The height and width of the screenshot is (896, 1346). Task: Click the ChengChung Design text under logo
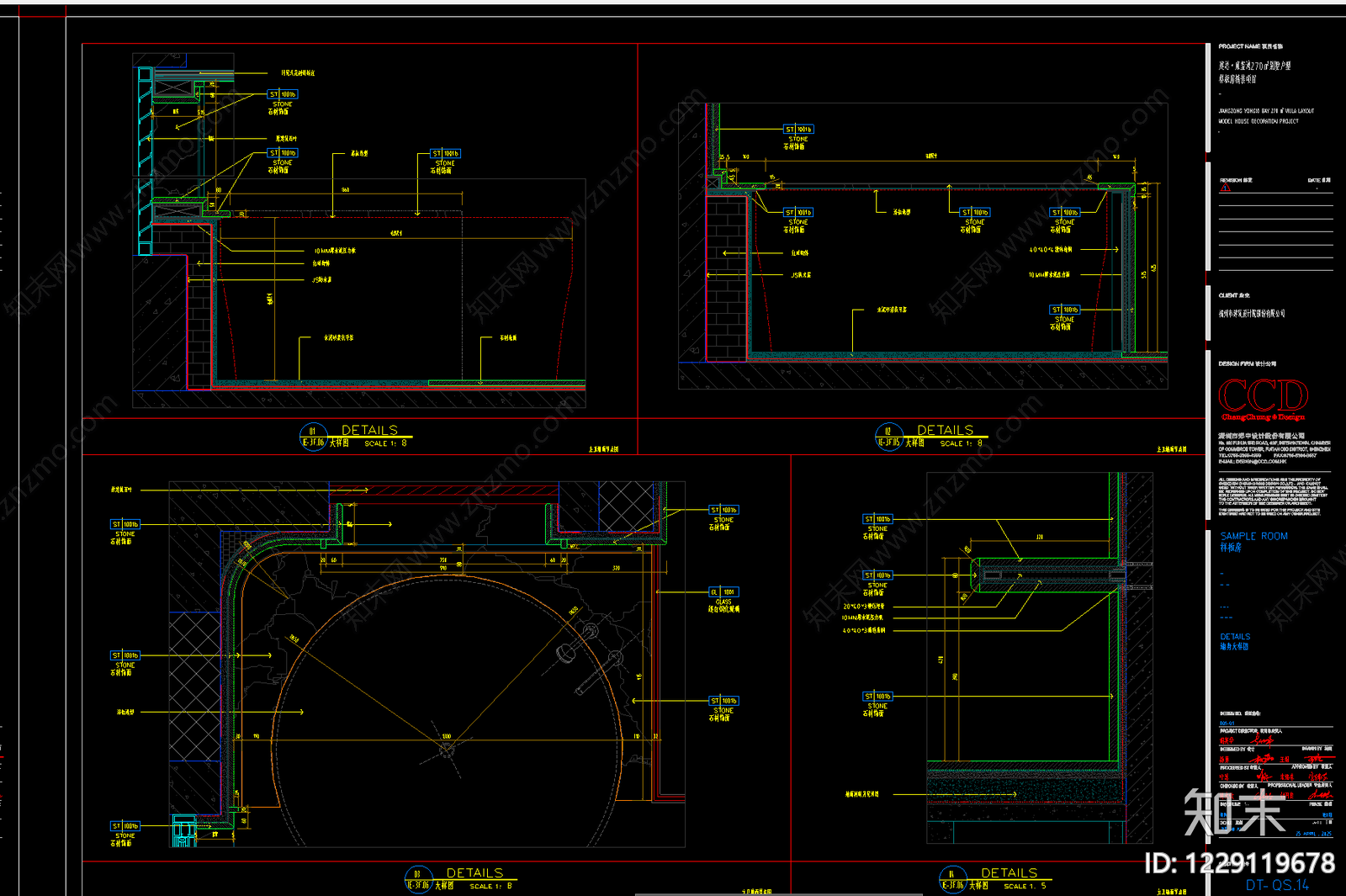(1263, 417)
